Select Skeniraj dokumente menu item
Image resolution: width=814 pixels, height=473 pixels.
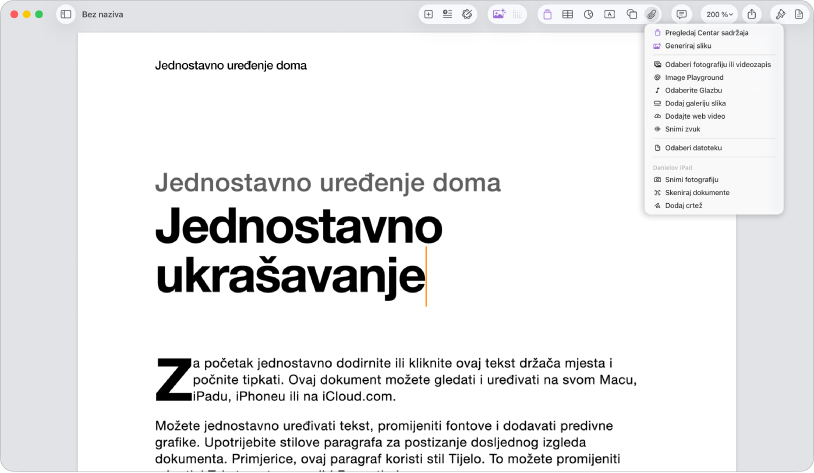click(x=714, y=193)
